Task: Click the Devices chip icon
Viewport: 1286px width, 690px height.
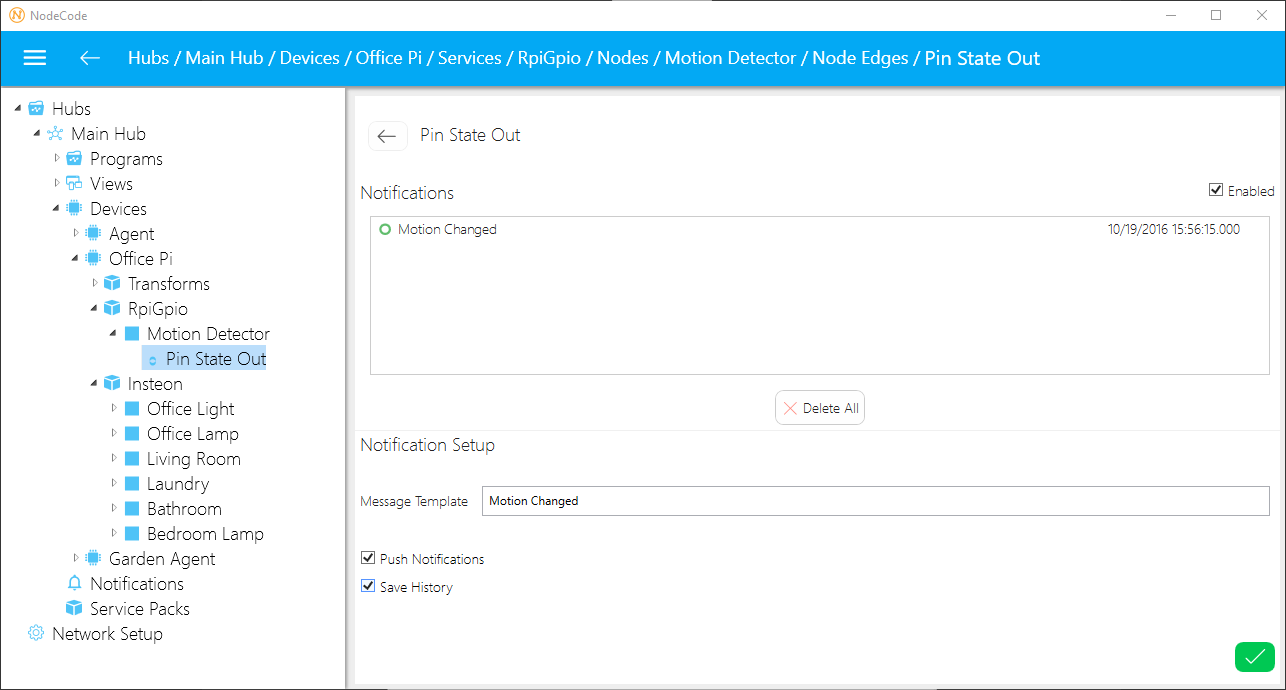Action: 74,209
